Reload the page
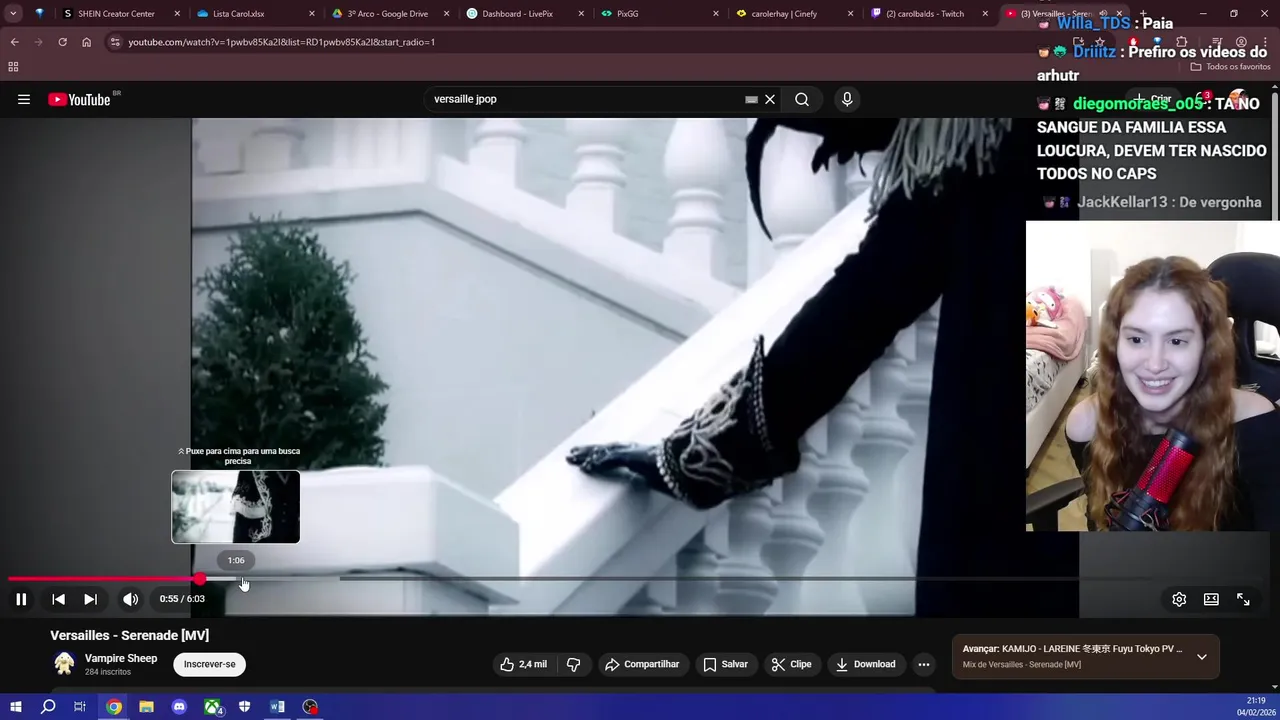1280x720 pixels. pyautogui.click(x=62, y=42)
